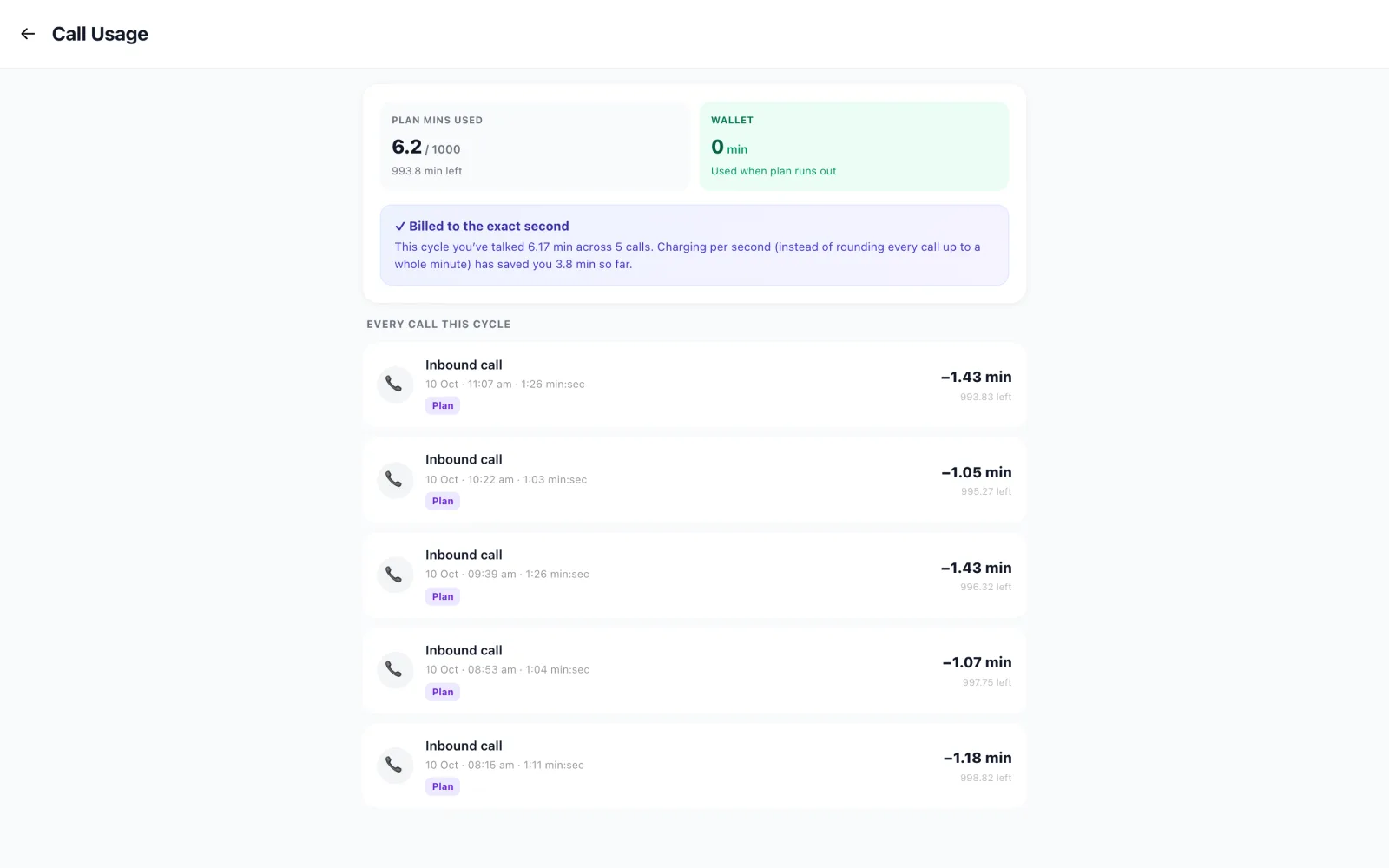1389x868 pixels.
Task: Click the '993.8 min left' text
Action: [x=426, y=171]
